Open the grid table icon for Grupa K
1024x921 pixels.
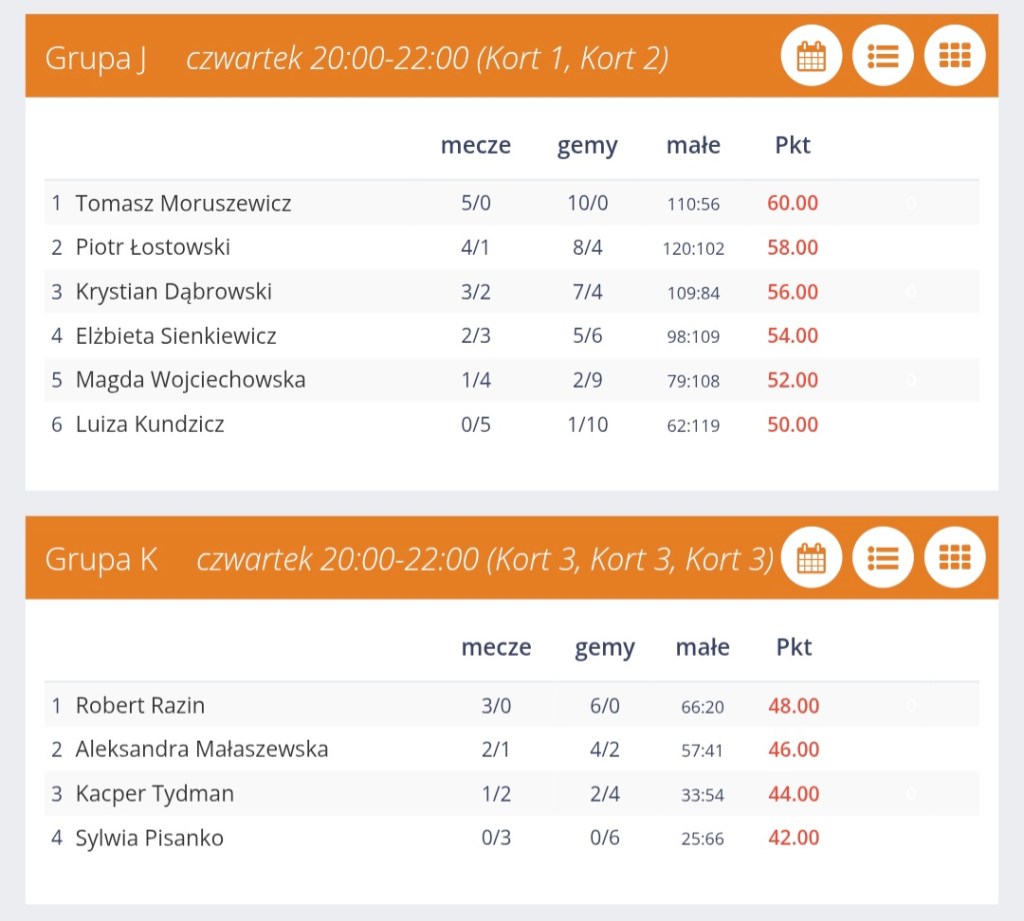[x=955, y=557]
